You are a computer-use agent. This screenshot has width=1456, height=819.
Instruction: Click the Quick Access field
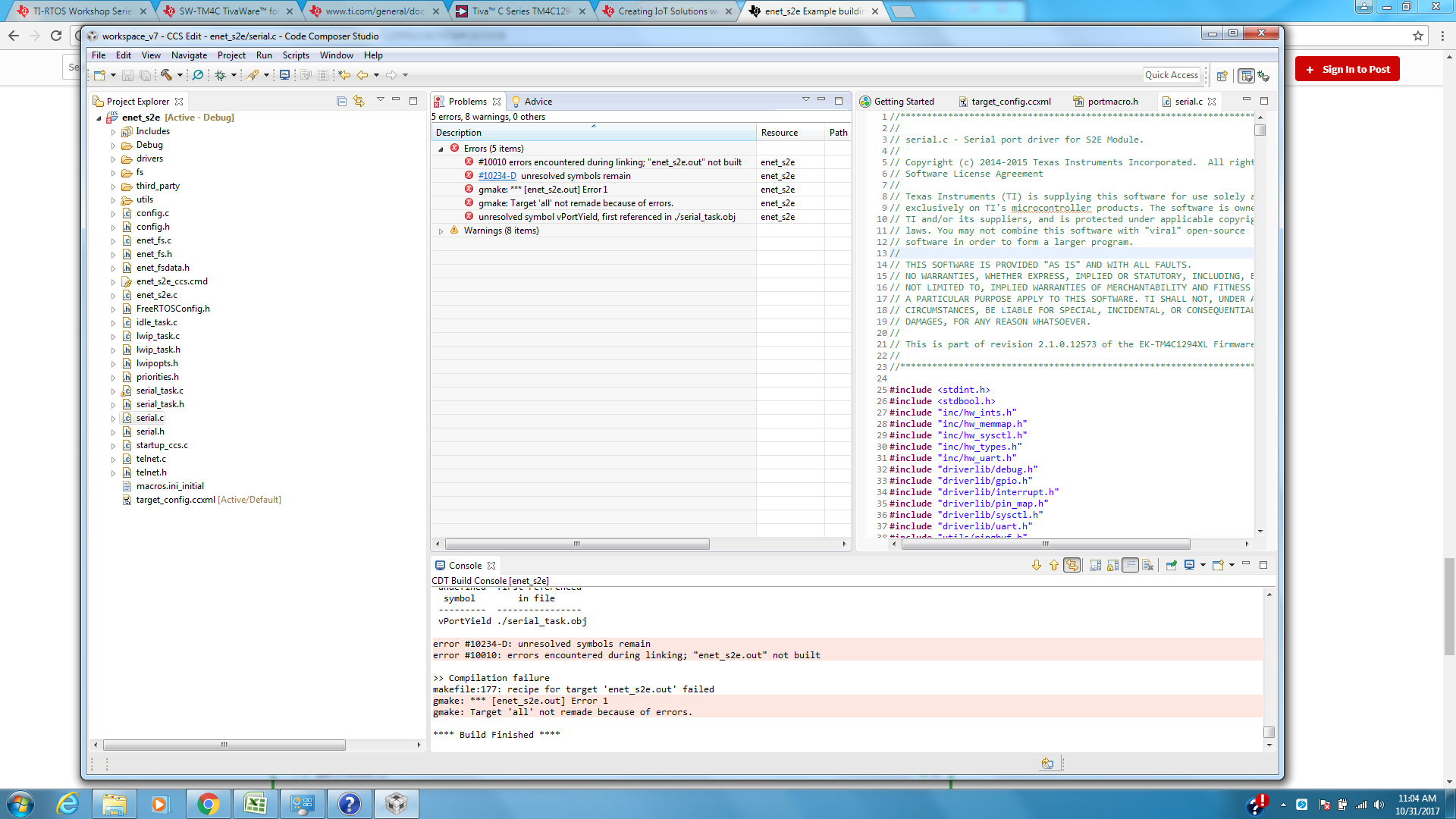click(x=1171, y=75)
